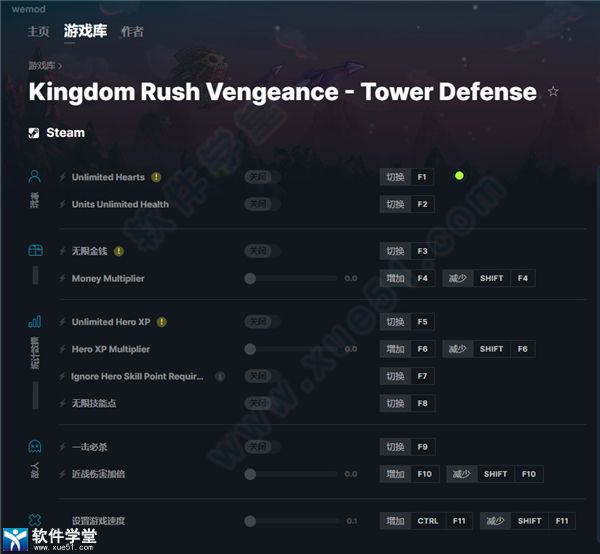Click lightning icon next to Unlimited Hero XP
This screenshot has width=600, height=554.
click(62, 322)
